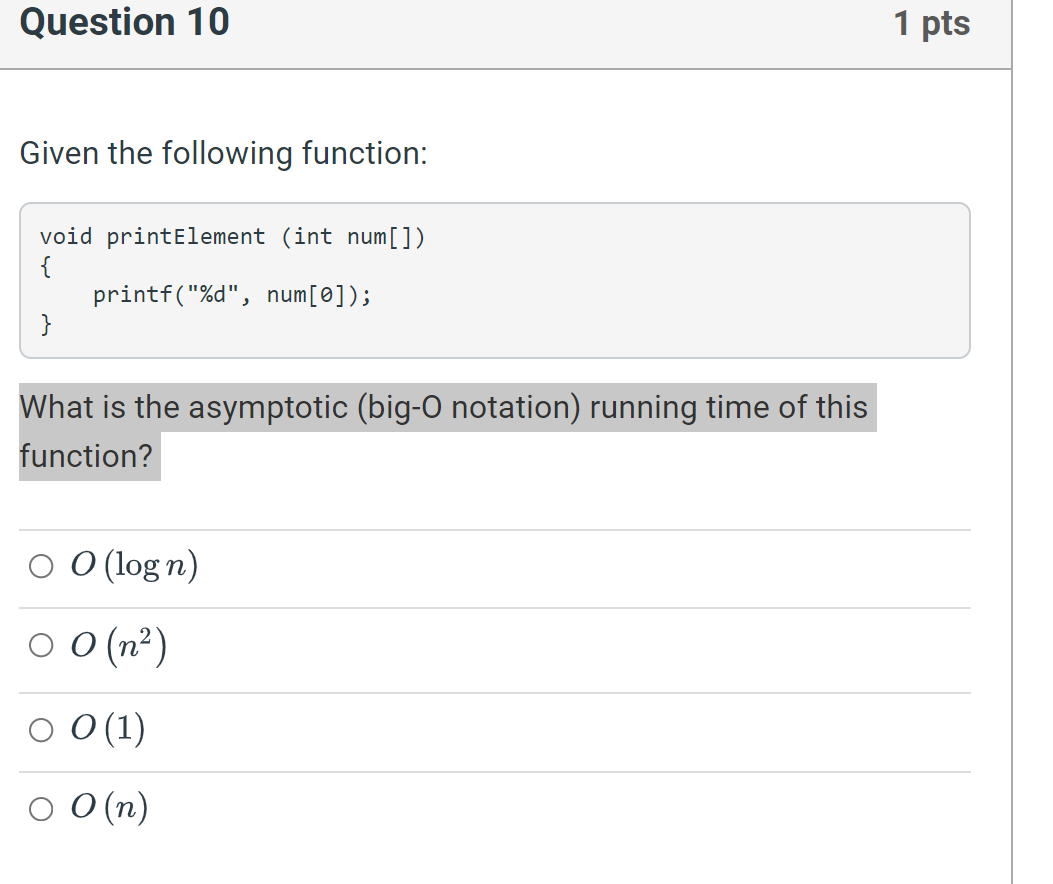Click the closing curly brace in code

tap(45, 323)
